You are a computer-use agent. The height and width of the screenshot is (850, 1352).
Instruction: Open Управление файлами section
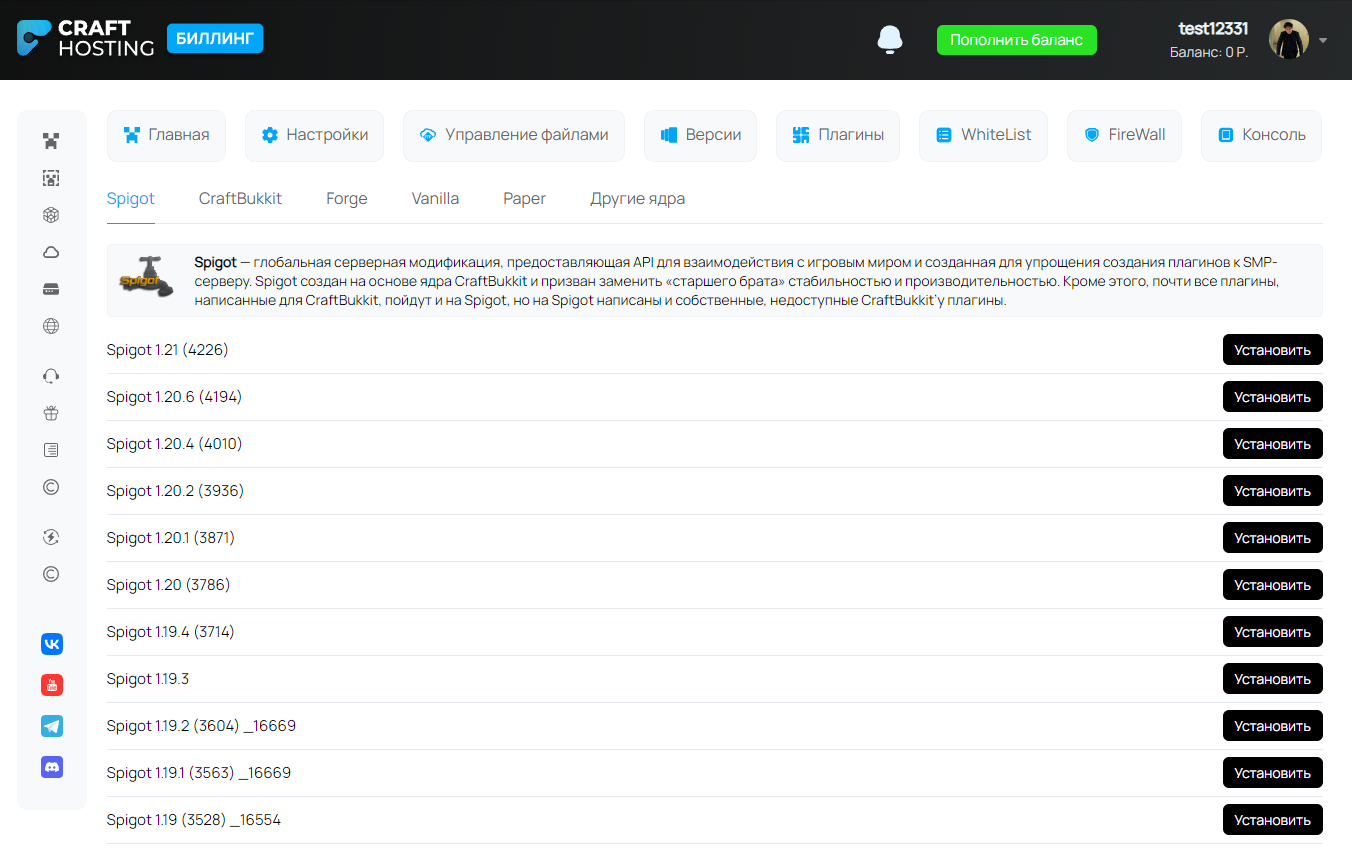514,135
